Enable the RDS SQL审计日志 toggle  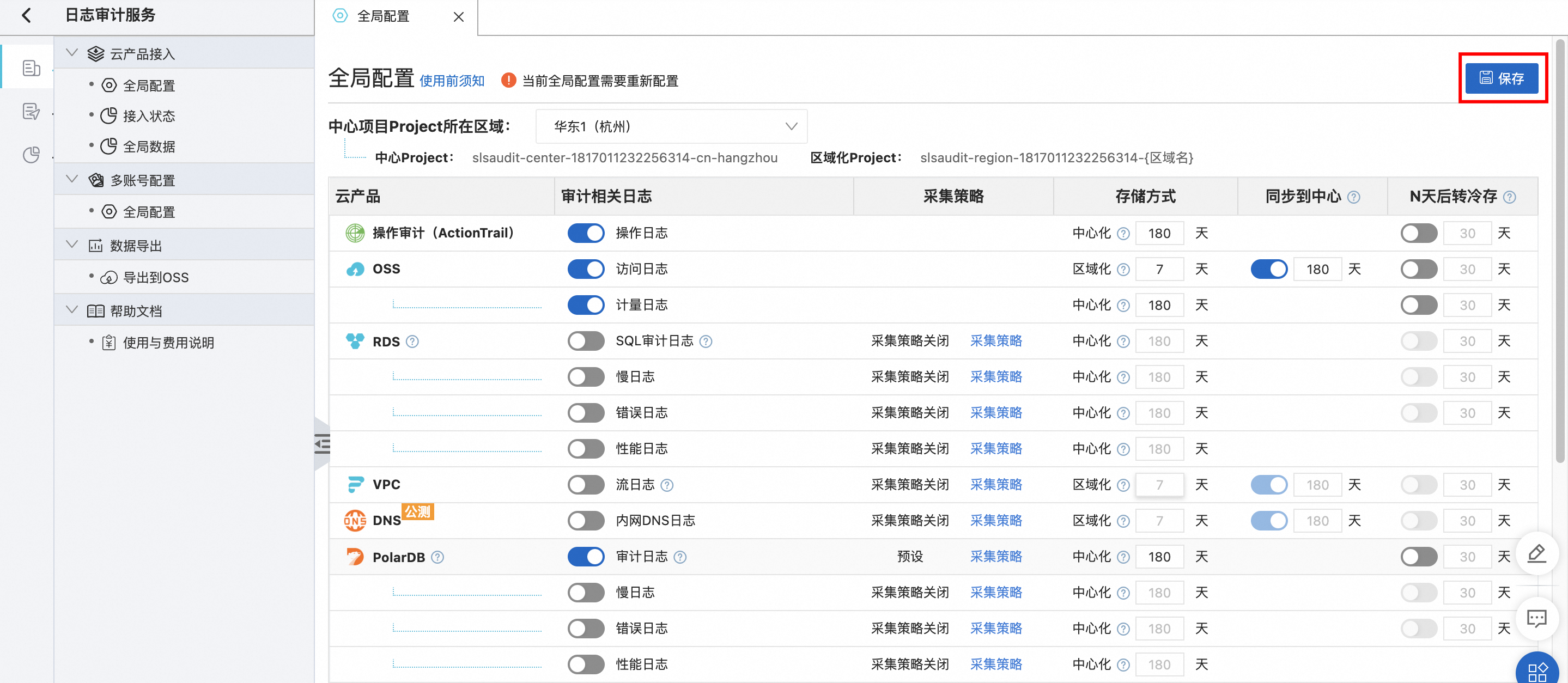coord(586,341)
